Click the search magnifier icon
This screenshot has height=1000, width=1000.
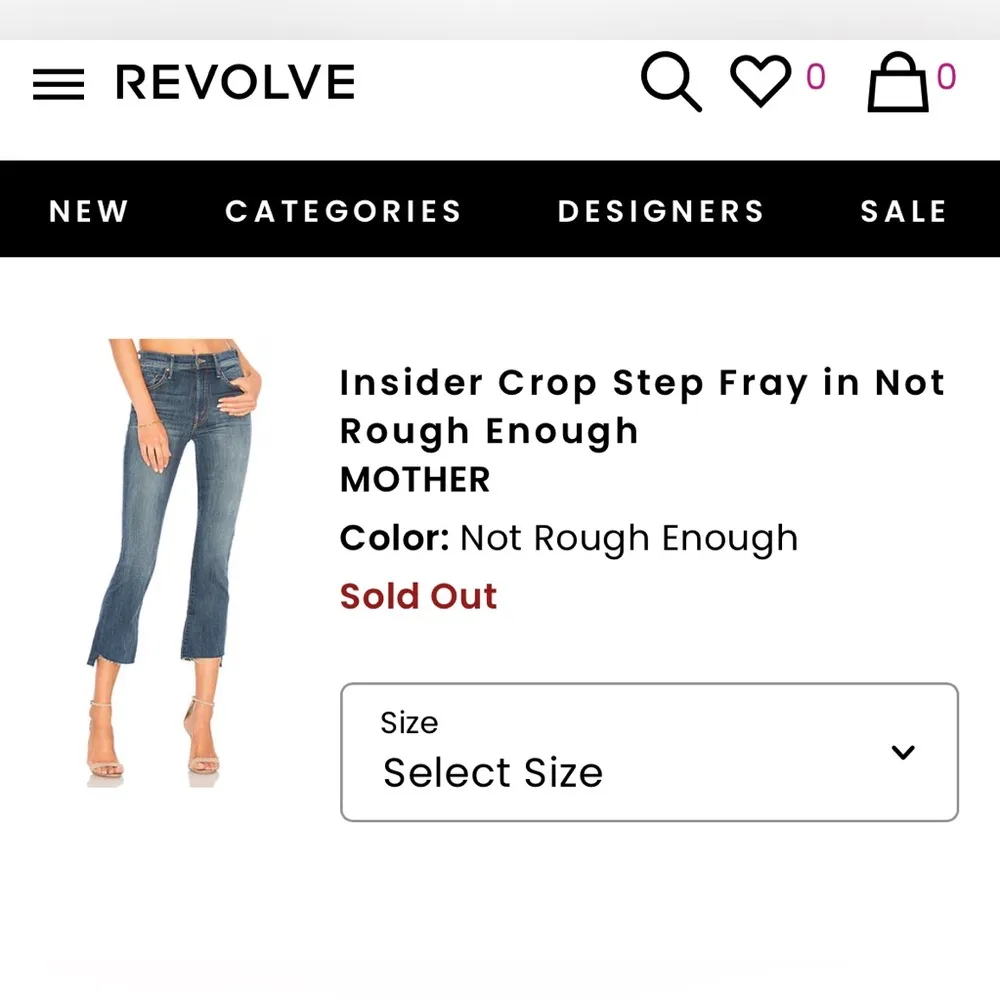[x=671, y=81]
